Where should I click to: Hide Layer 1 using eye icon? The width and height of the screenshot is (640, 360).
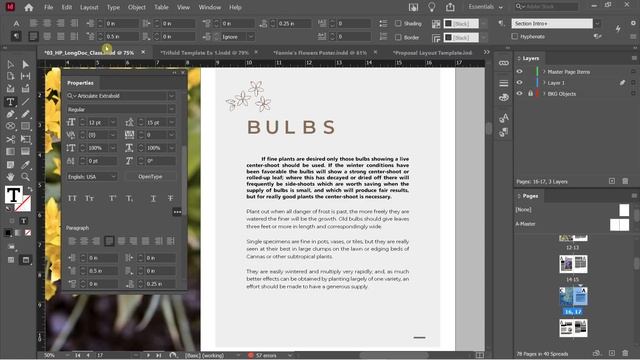[519, 82]
